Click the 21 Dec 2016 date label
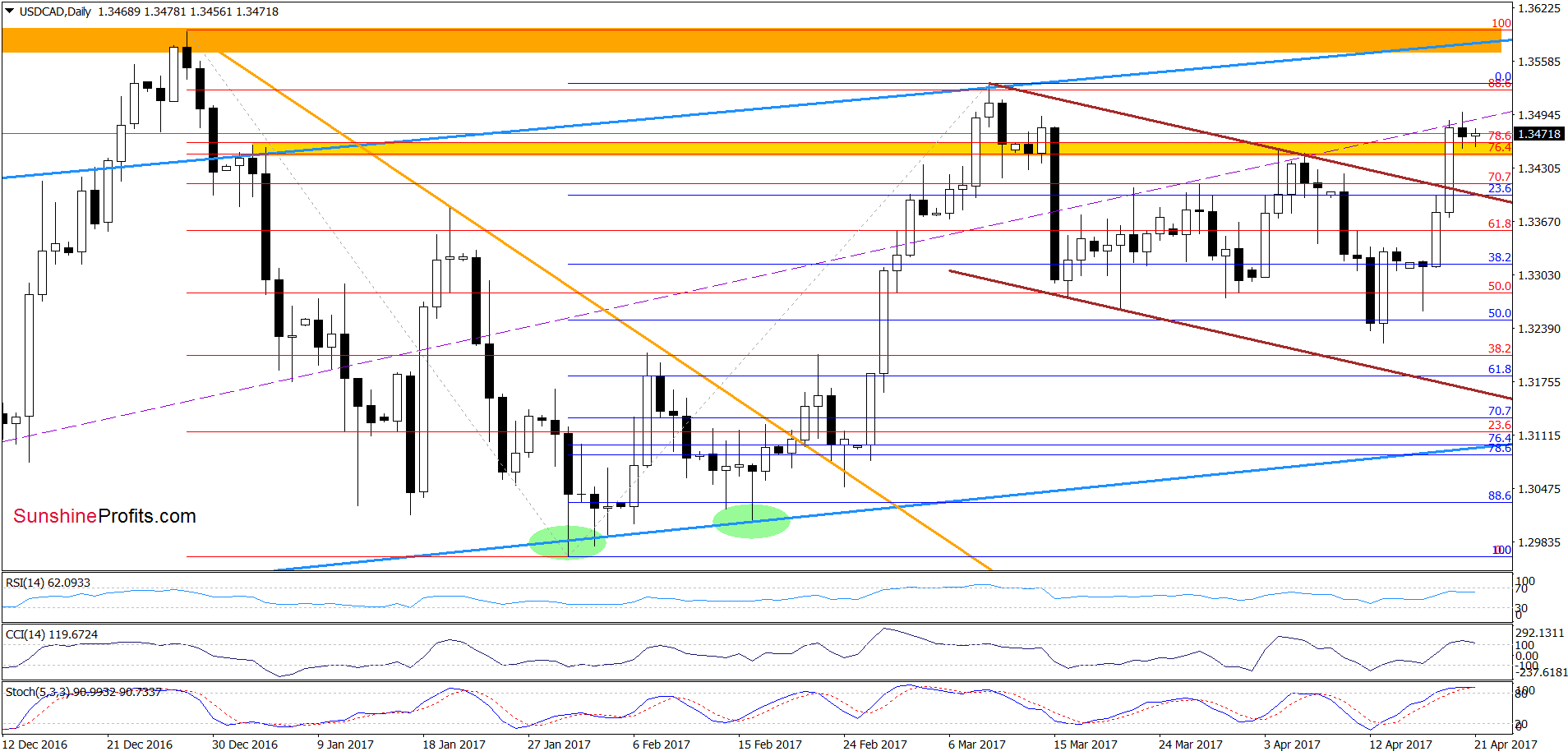This screenshot has width=1568, height=756. click(140, 744)
